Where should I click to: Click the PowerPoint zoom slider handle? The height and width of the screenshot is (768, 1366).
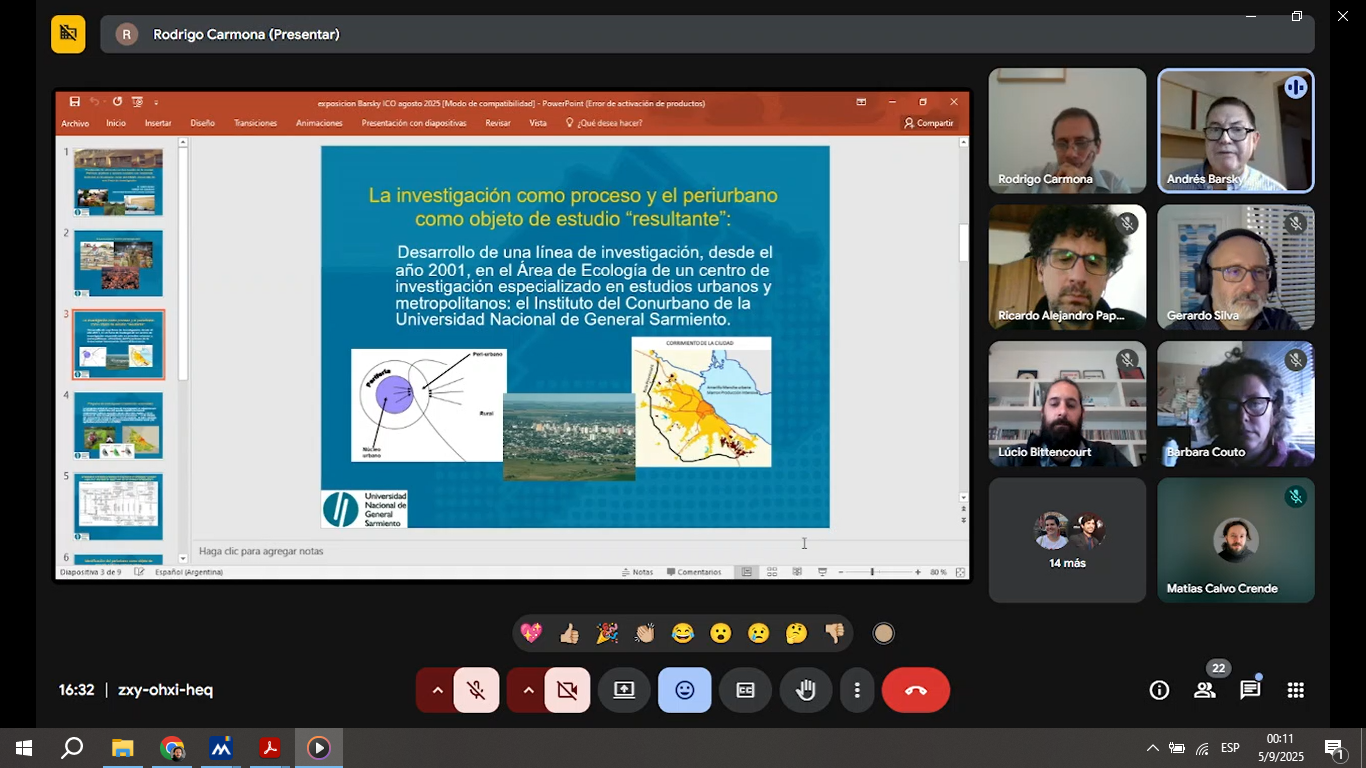pyautogui.click(x=872, y=572)
